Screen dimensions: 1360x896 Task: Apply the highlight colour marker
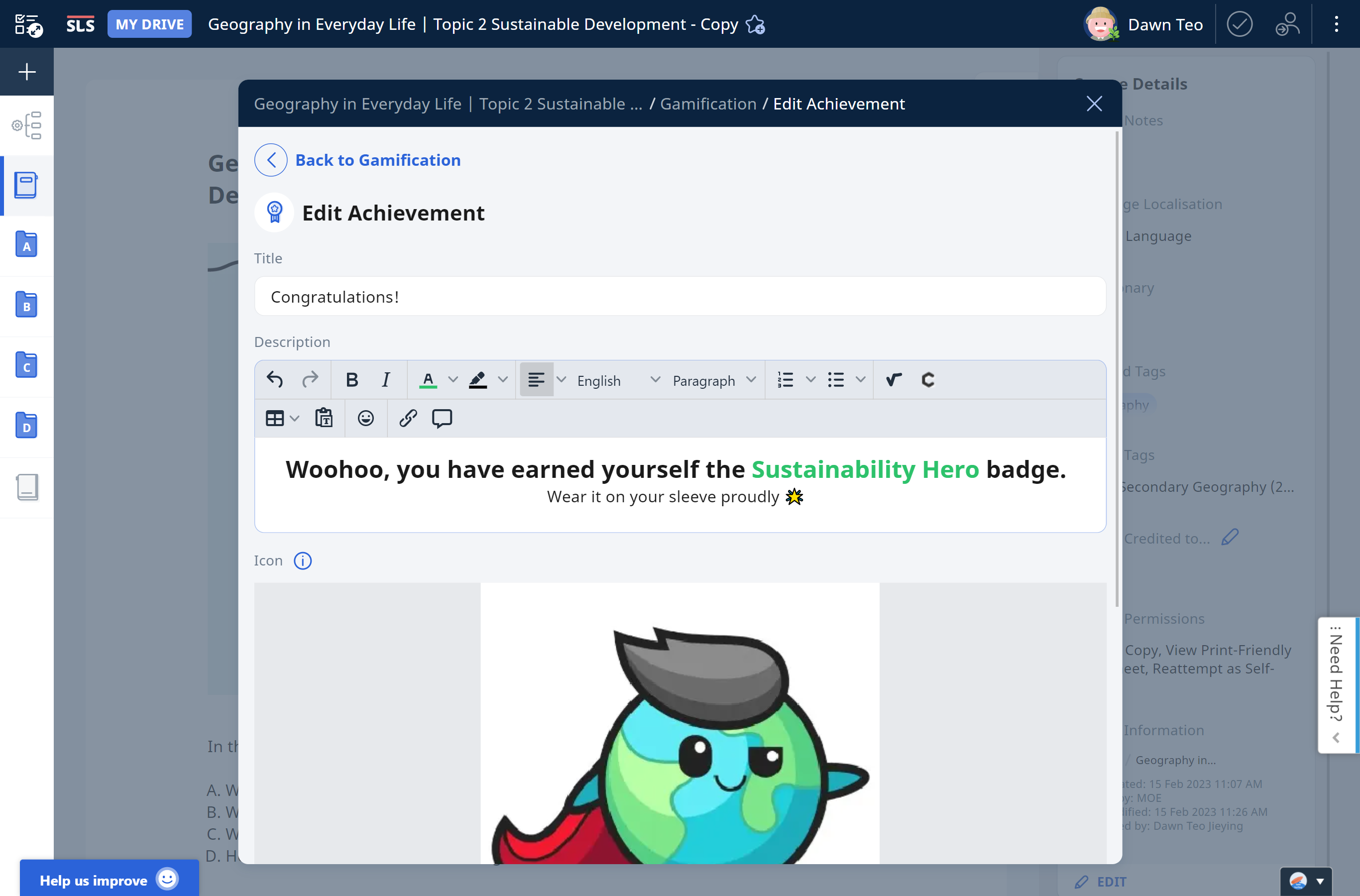(478, 379)
